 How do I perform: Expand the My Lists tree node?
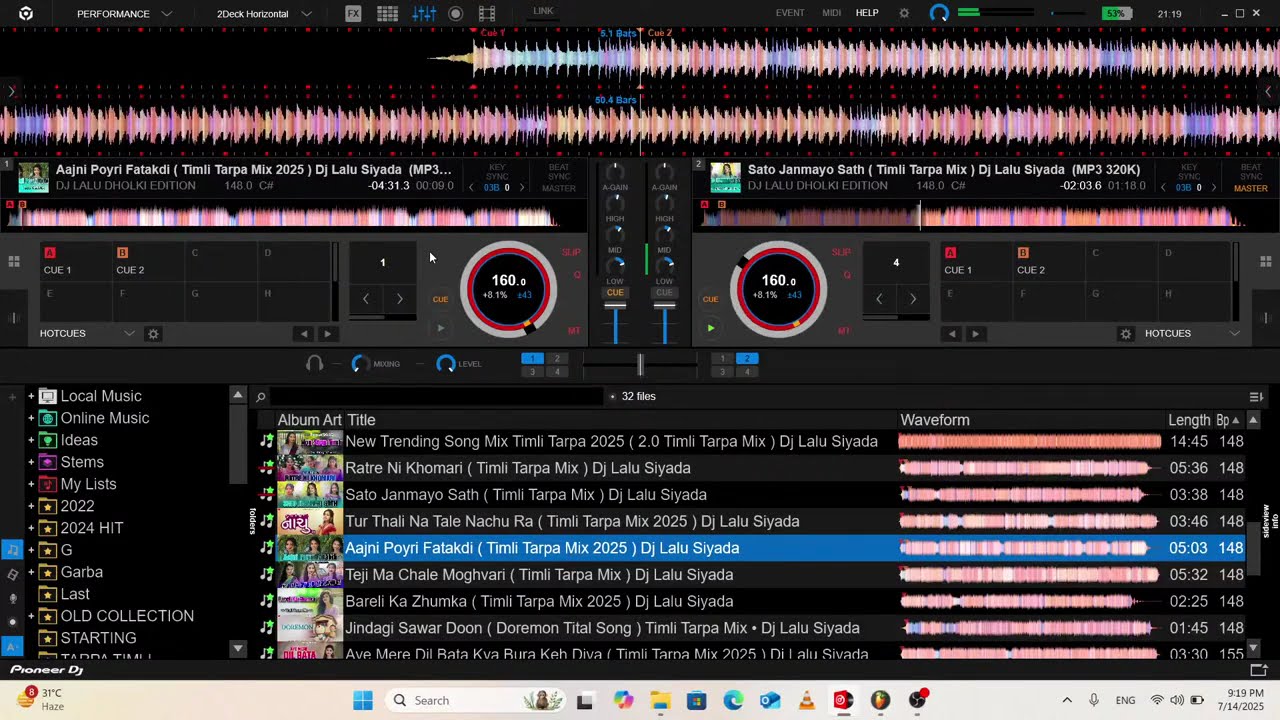tap(31, 485)
